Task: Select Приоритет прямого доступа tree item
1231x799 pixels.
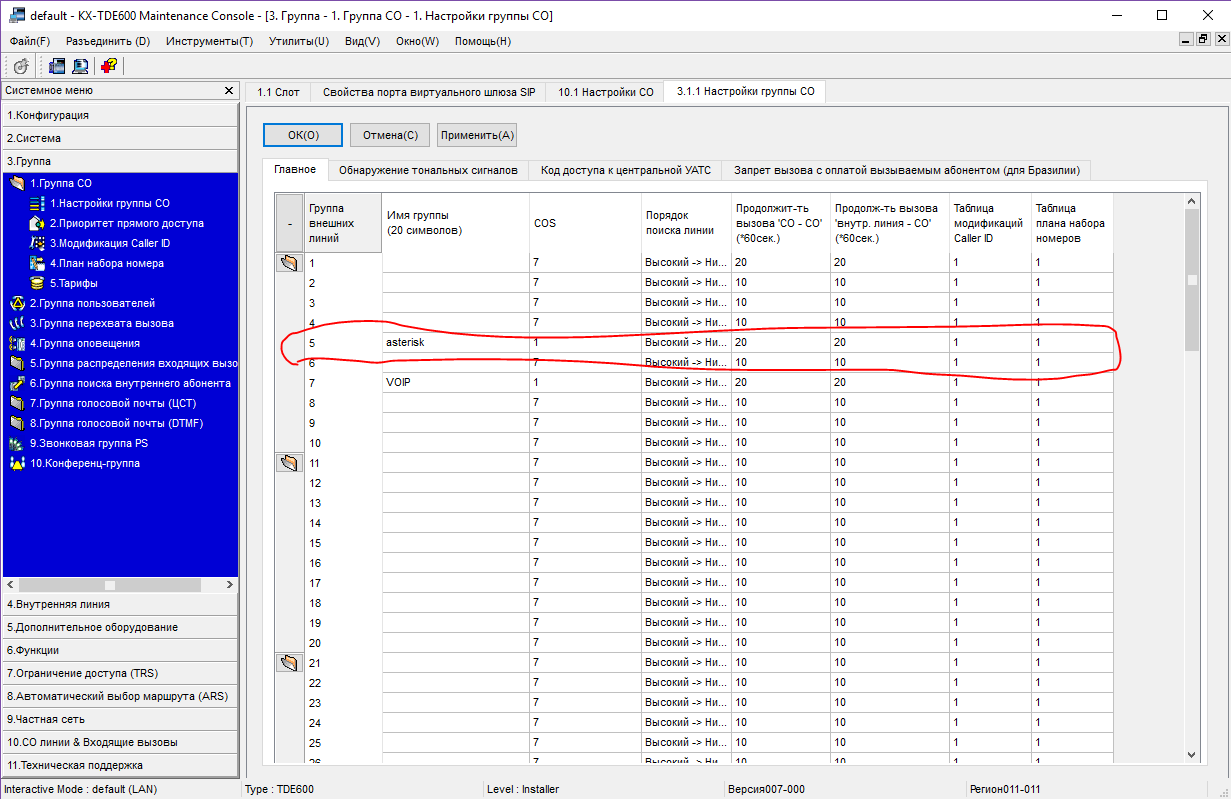Action: [126, 223]
